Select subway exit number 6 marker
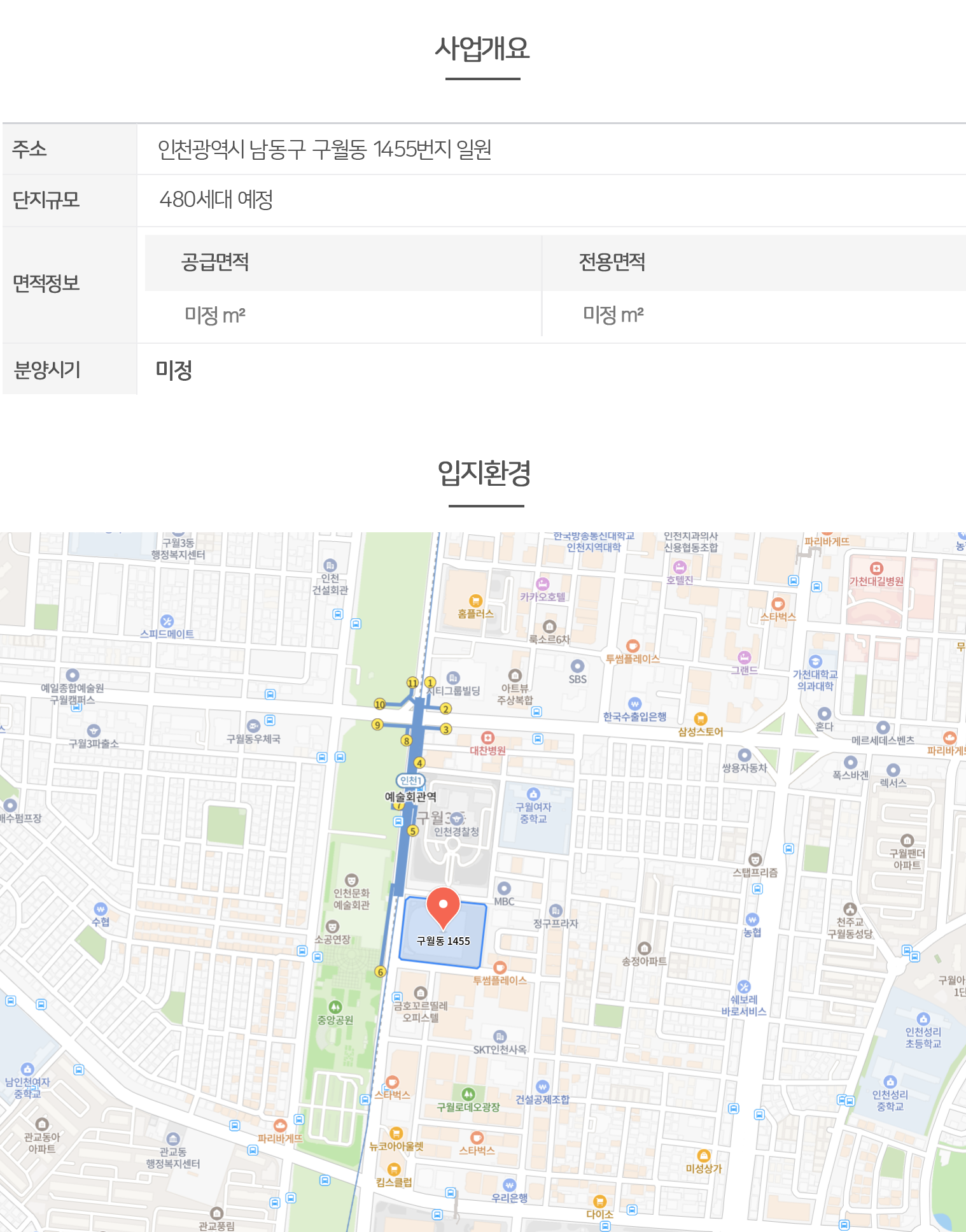The image size is (966, 1232). (380, 972)
